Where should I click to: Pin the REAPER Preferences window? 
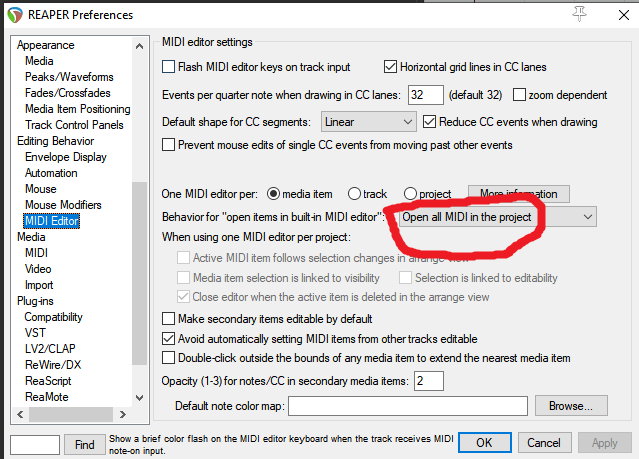580,14
